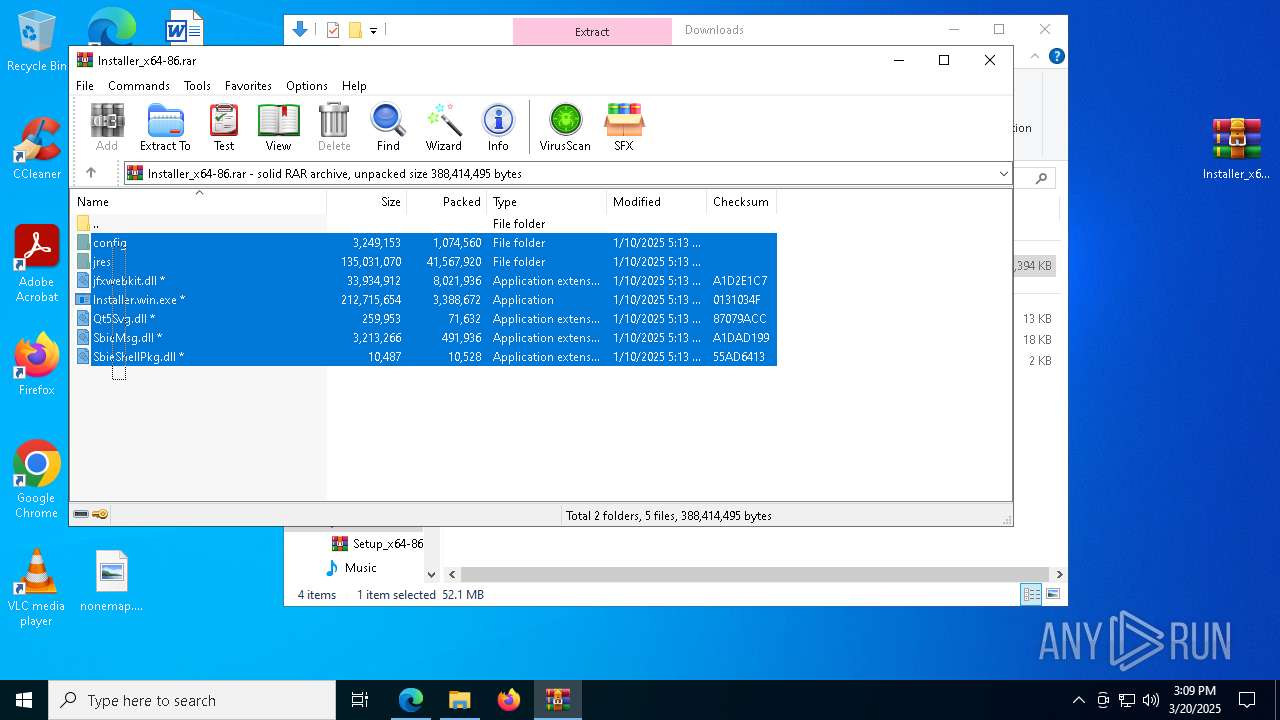Viewport: 1280px width, 720px height.
Task: Open Google Chrome desktop shortcut
Action: tap(36, 480)
